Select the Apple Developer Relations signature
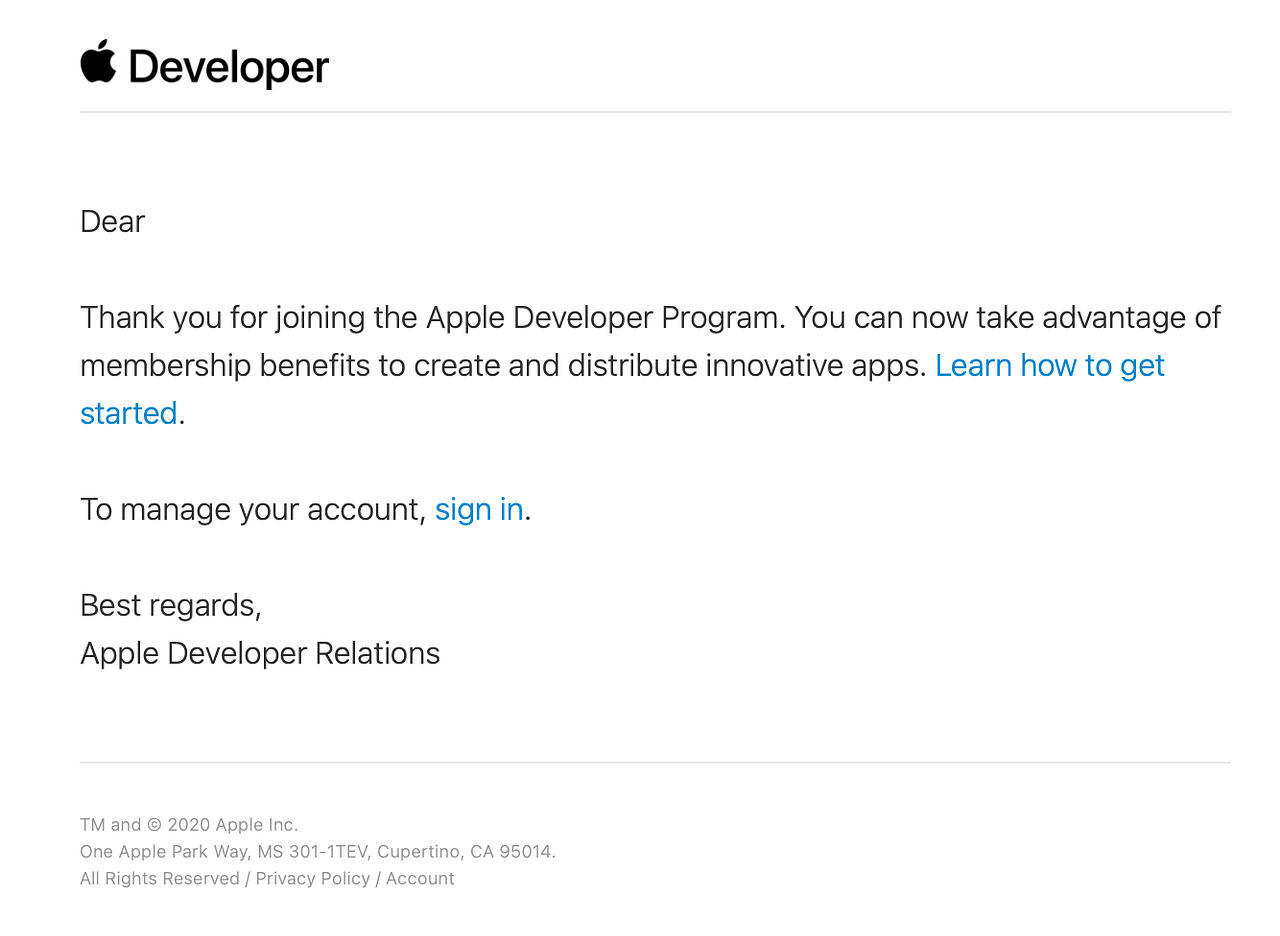The height and width of the screenshot is (936, 1280). click(259, 653)
